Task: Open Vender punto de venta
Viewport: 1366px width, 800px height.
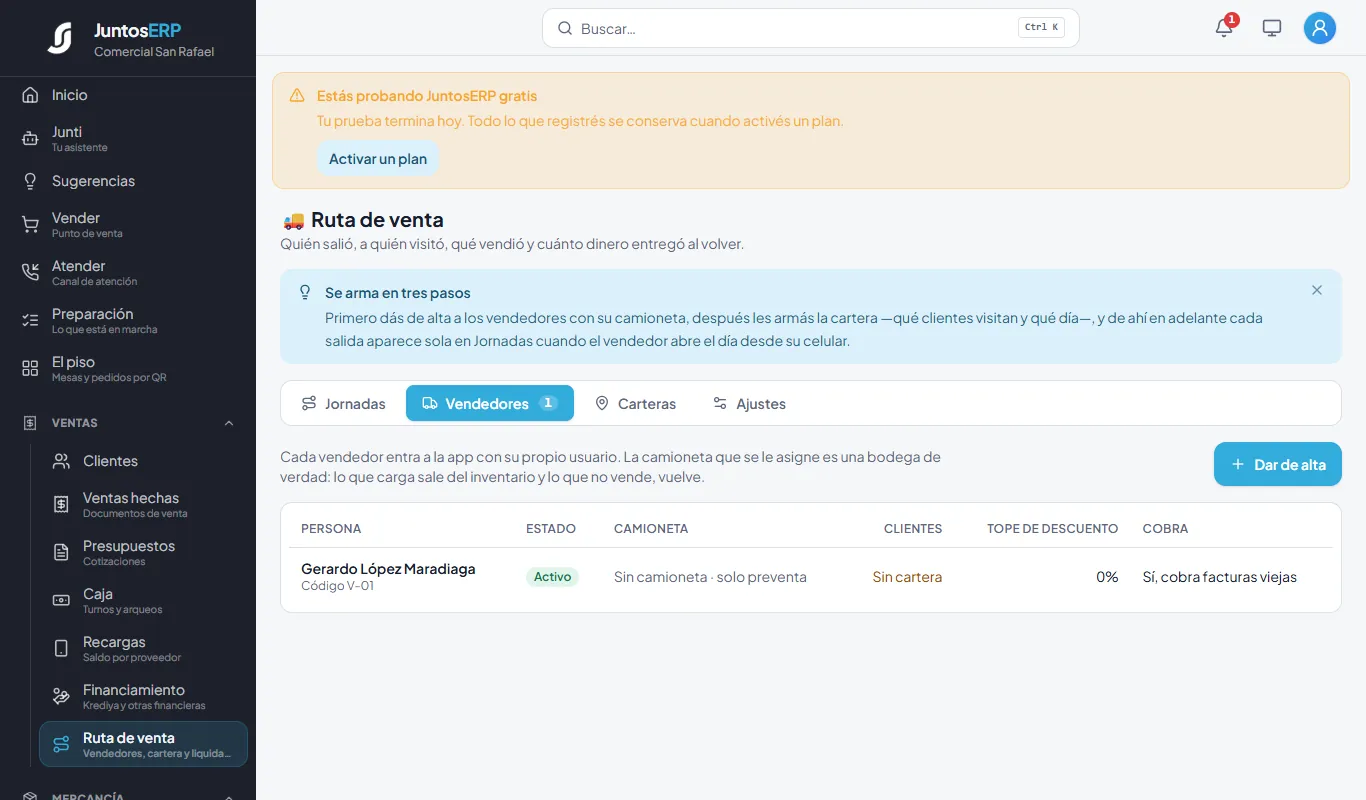Action: pyautogui.click(x=128, y=224)
